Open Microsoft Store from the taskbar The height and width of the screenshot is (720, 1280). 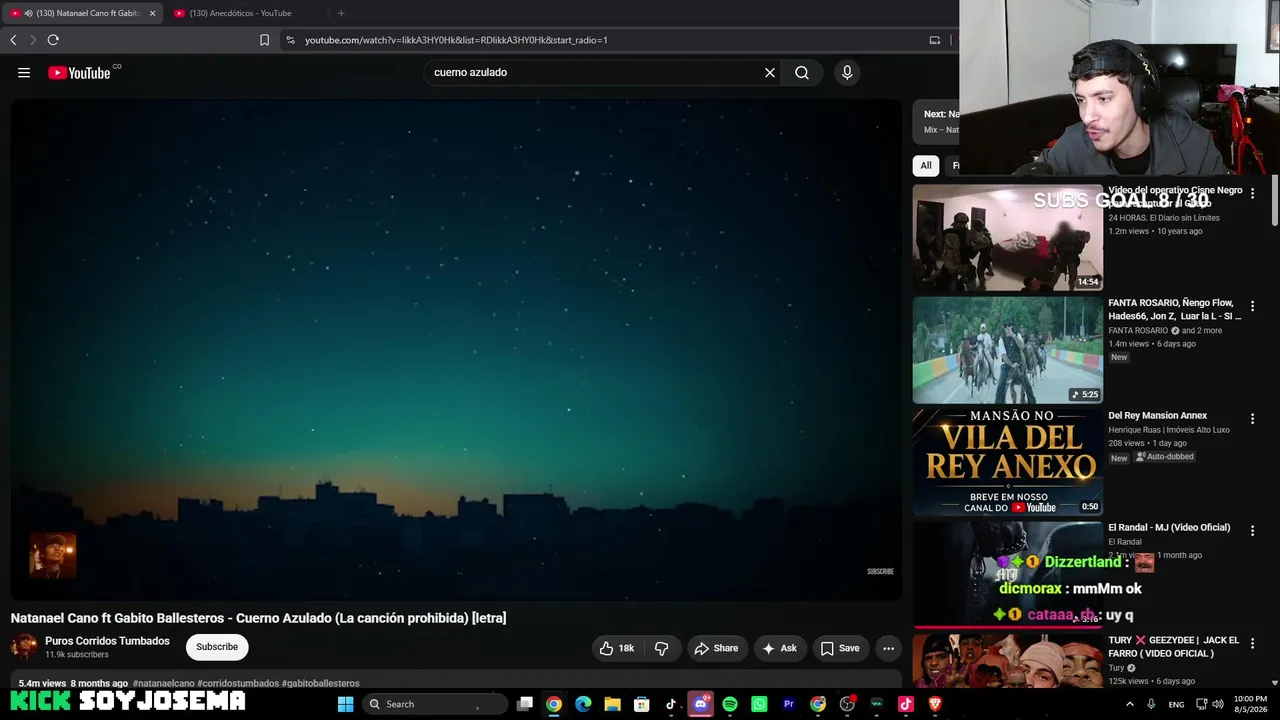pyautogui.click(x=642, y=704)
